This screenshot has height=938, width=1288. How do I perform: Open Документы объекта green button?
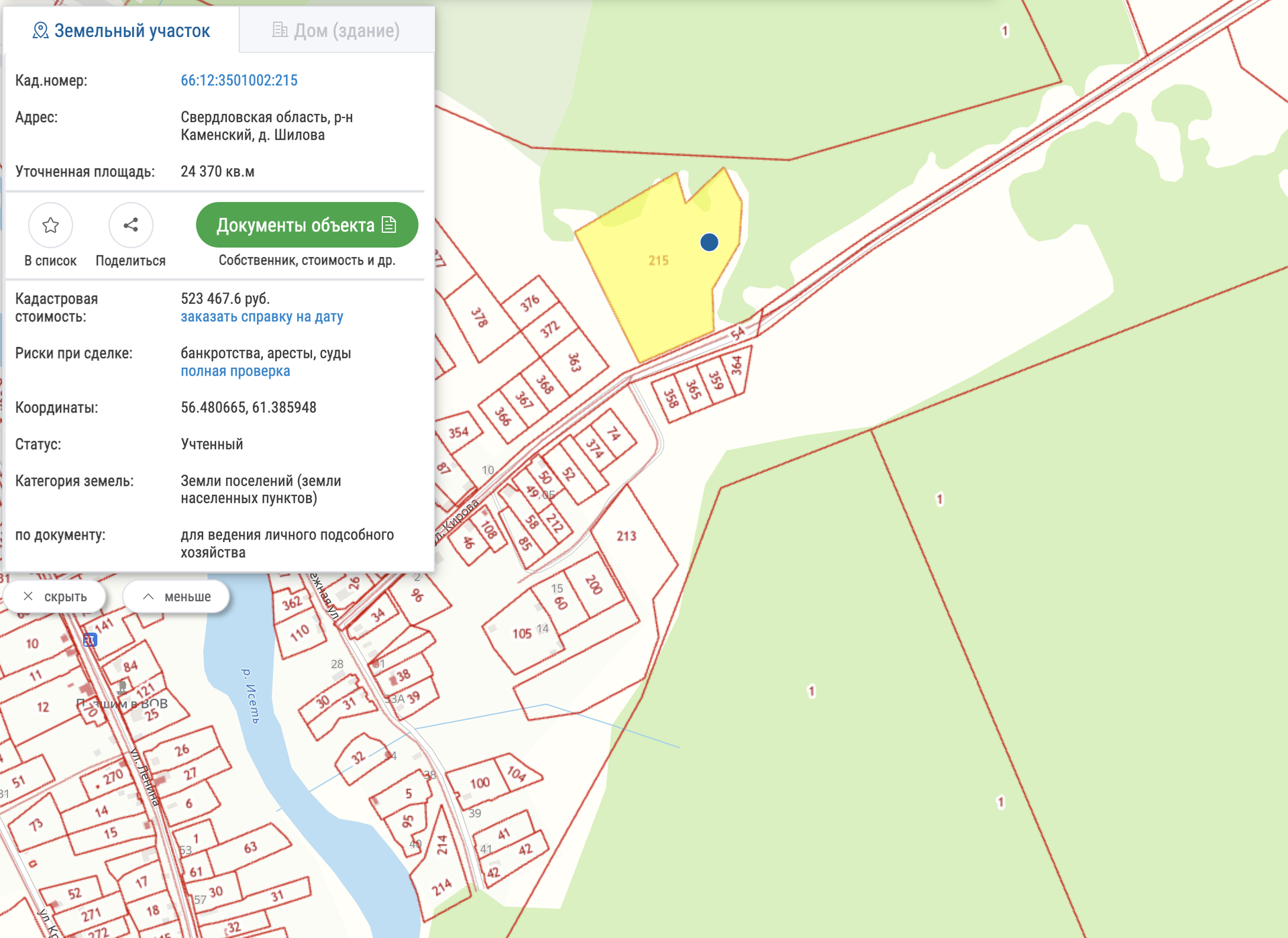coord(307,225)
